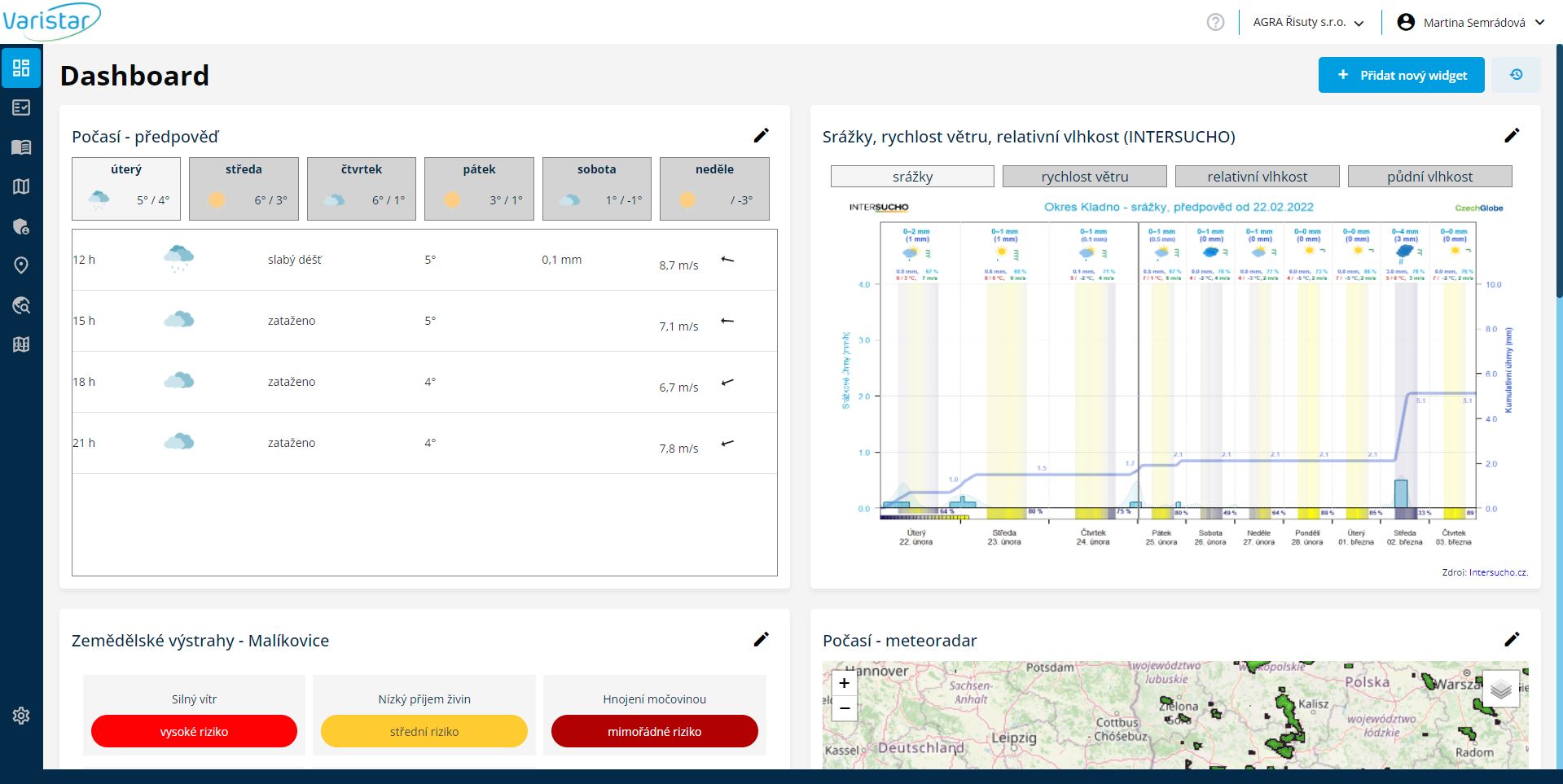
Task: Click the '21 h' row label
Action: (84, 443)
